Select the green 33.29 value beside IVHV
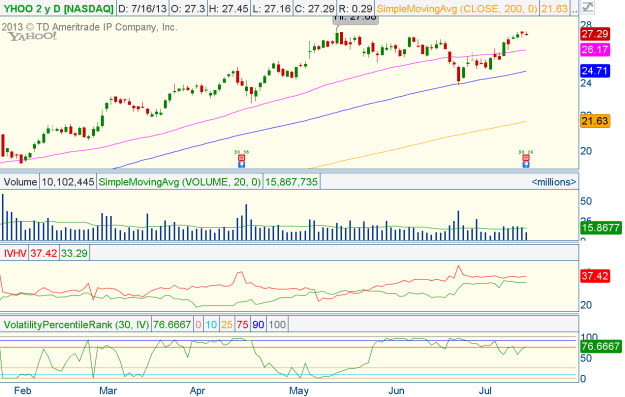 pos(74,253)
